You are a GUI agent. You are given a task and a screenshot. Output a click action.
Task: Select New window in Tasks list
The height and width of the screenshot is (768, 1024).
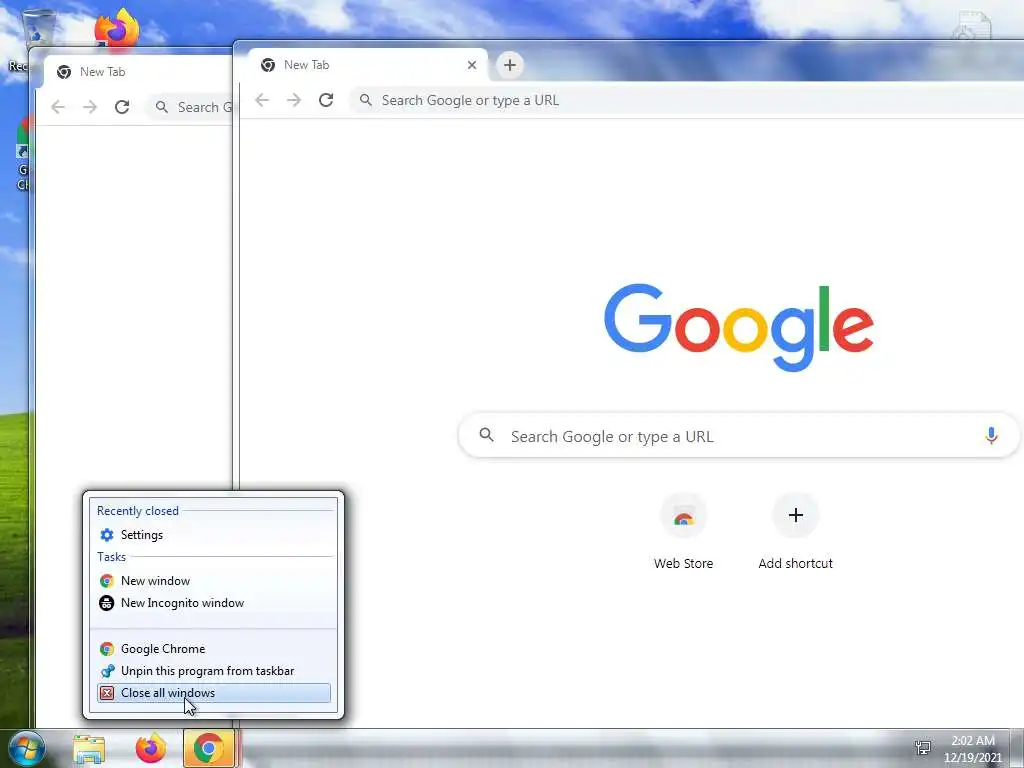coord(214,581)
